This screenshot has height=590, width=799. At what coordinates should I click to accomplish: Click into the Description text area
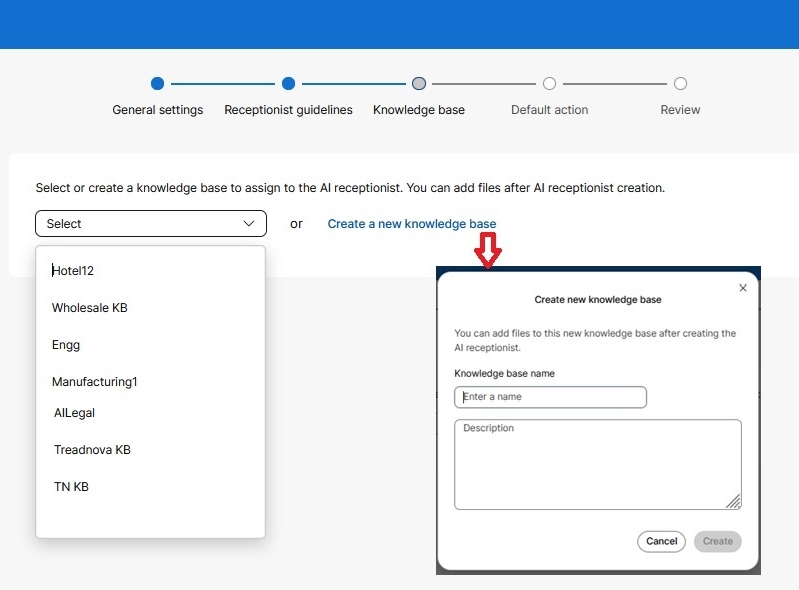(x=598, y=464)
